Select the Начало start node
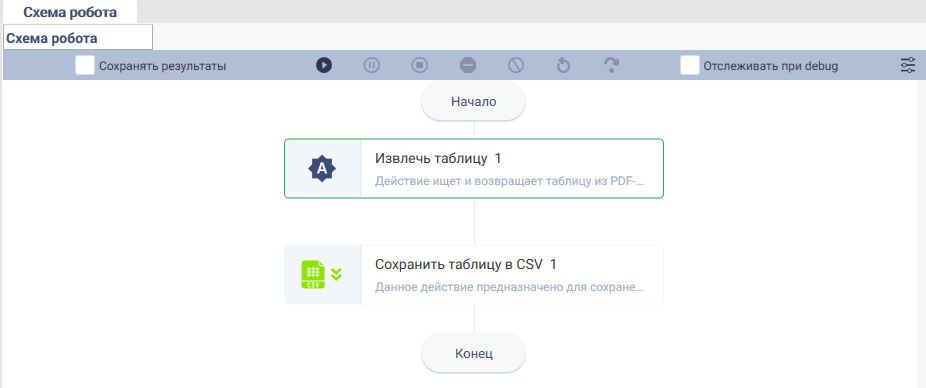926x388 pixels. (474, 102)
